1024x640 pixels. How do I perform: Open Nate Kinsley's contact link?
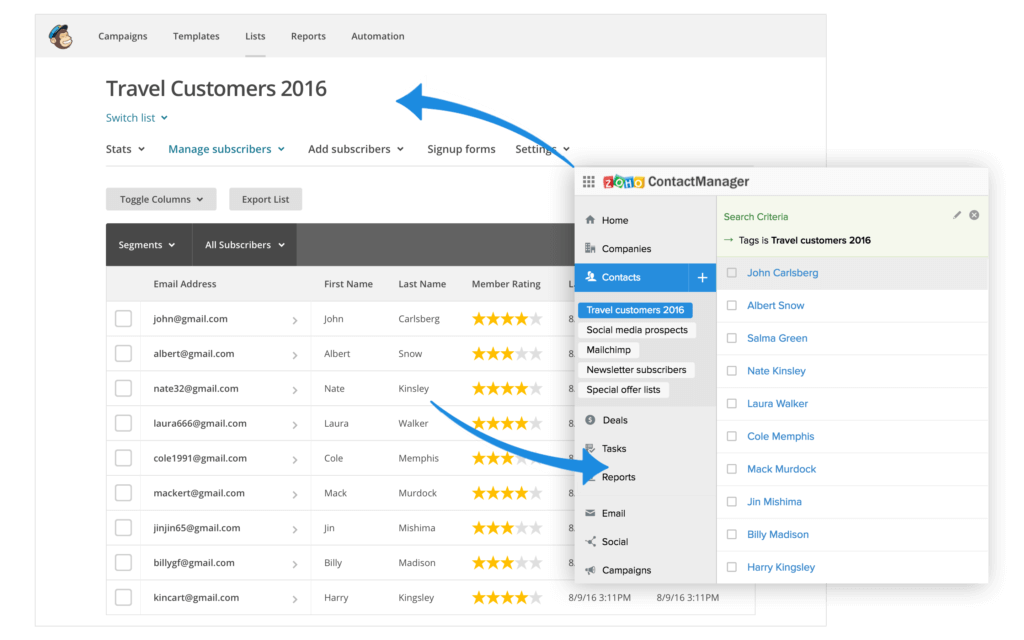coord(776,371)
